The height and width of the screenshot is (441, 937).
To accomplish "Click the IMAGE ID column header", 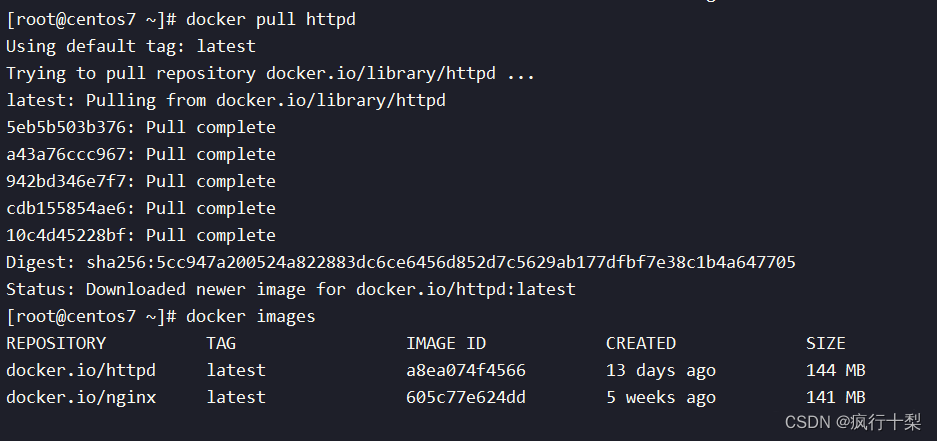I will click(x=446, y=344).
